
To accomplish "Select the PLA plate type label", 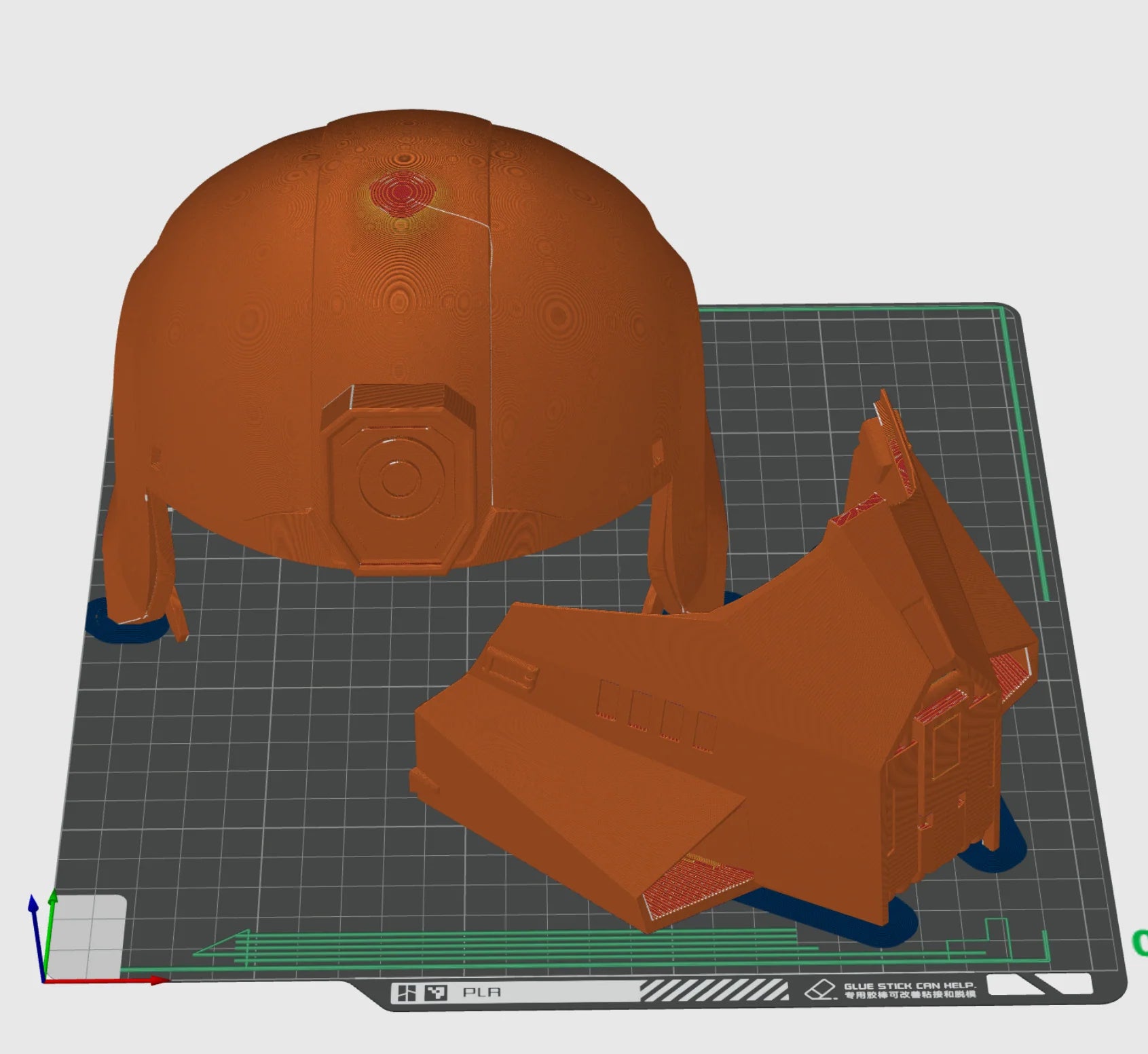I will pyautogui.click(x=481, y=992).
